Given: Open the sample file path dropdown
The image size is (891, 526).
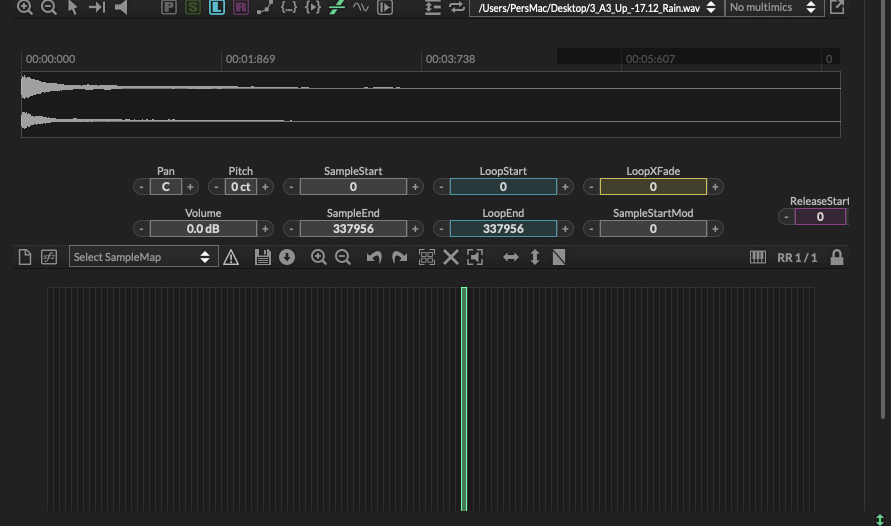Looking at the screenshot, I should [597, 7].
